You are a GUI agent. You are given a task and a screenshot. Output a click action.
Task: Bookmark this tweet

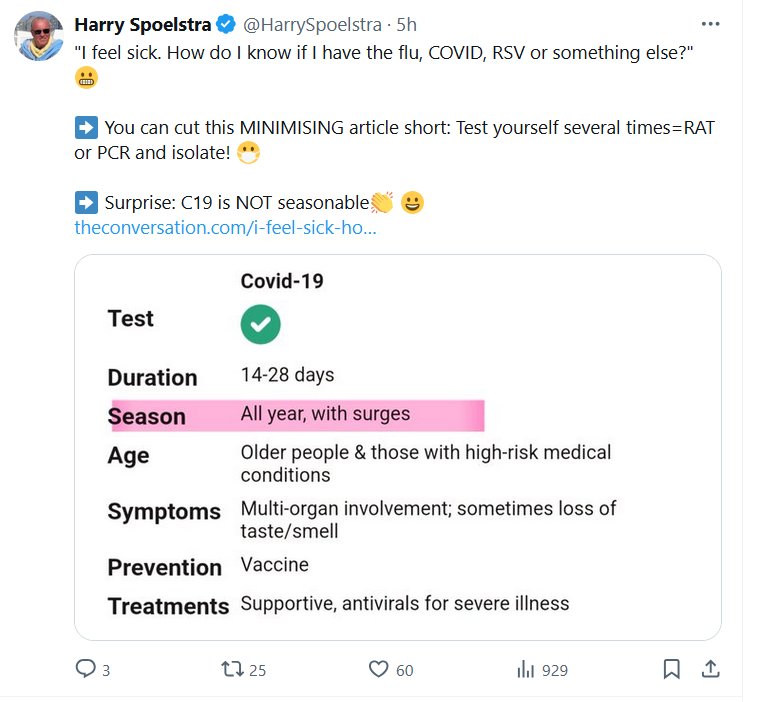tap(672, 668)
